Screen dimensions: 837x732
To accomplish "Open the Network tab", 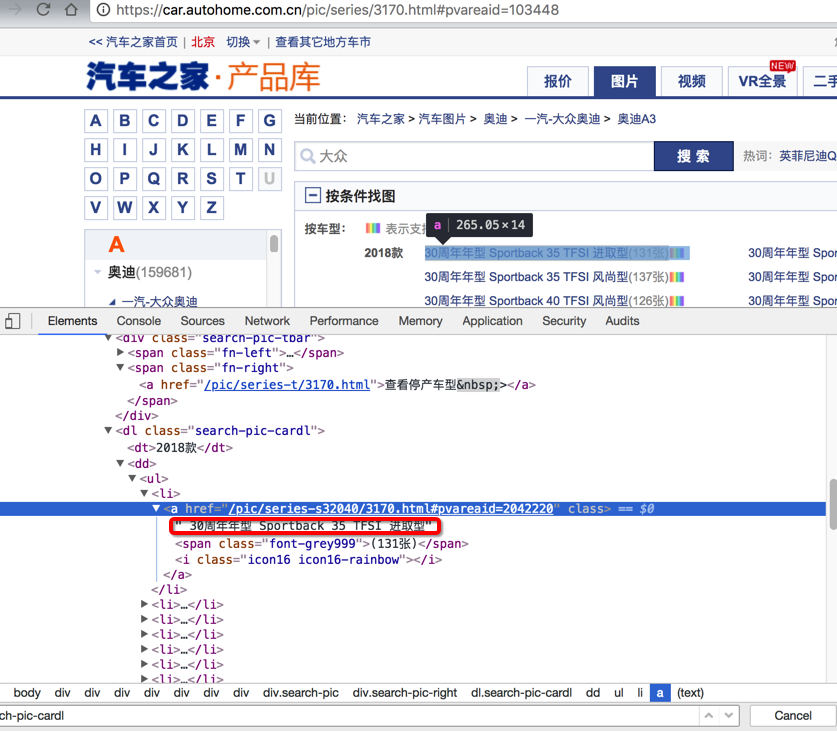I will click(267, 321).
